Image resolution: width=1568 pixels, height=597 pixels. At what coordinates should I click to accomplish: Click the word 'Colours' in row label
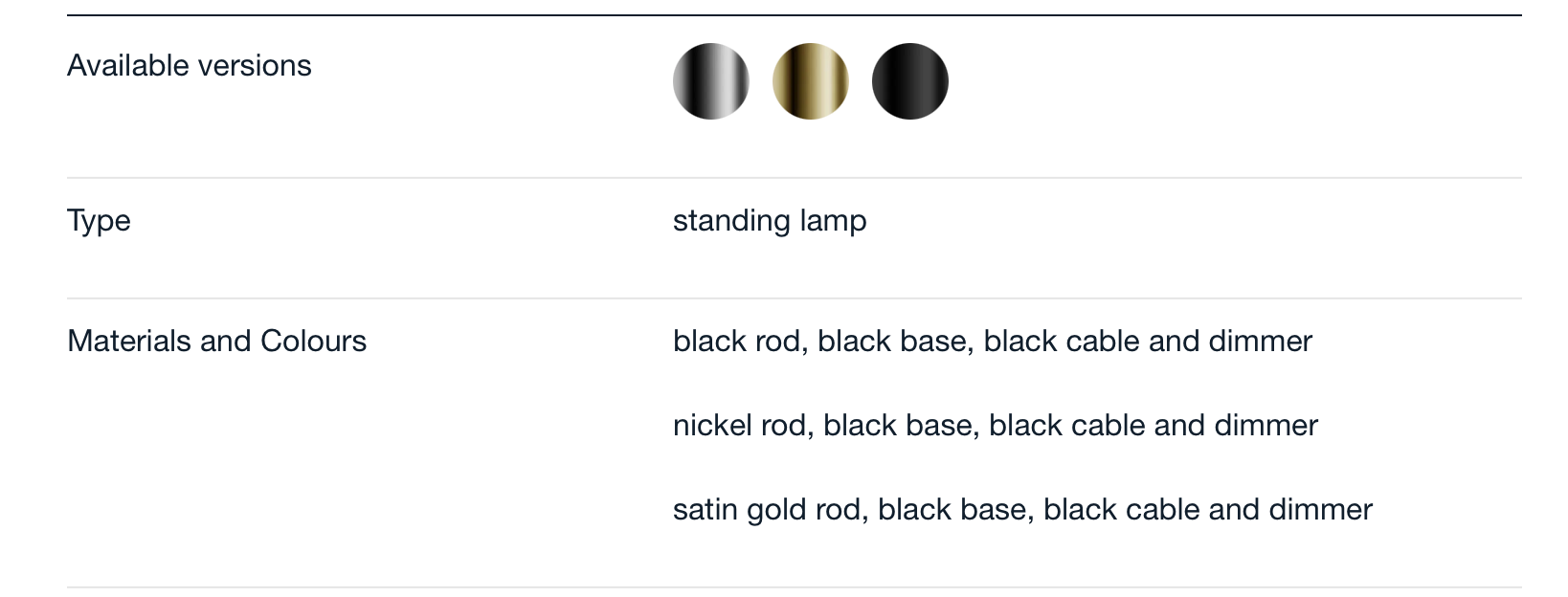[314, 342]
